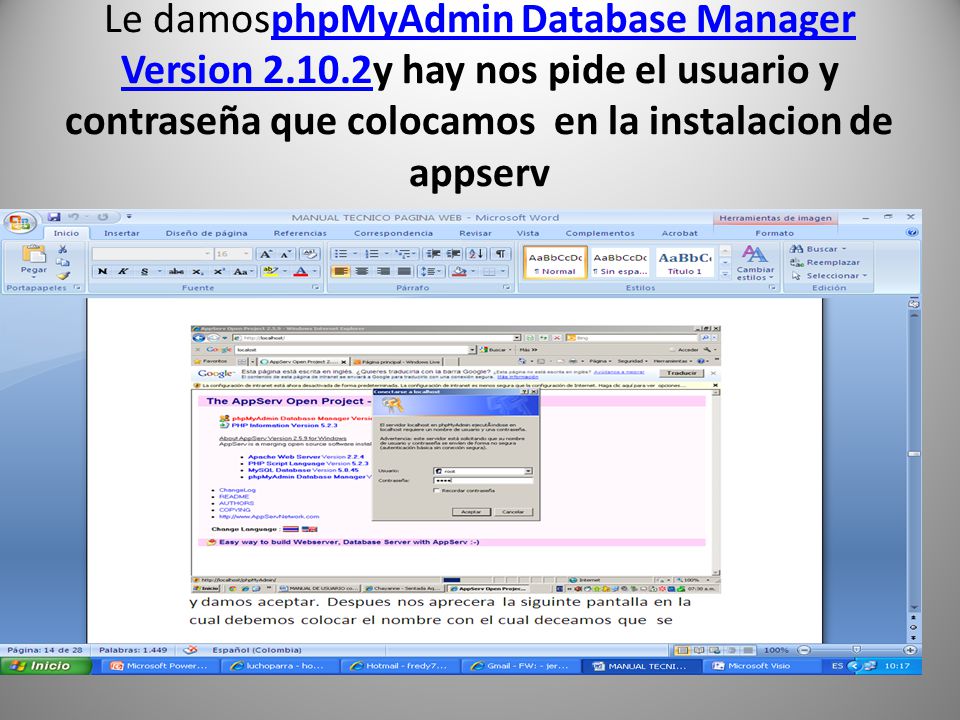
Task: Toggle bold (N) formatting
Action: point(102,271)
